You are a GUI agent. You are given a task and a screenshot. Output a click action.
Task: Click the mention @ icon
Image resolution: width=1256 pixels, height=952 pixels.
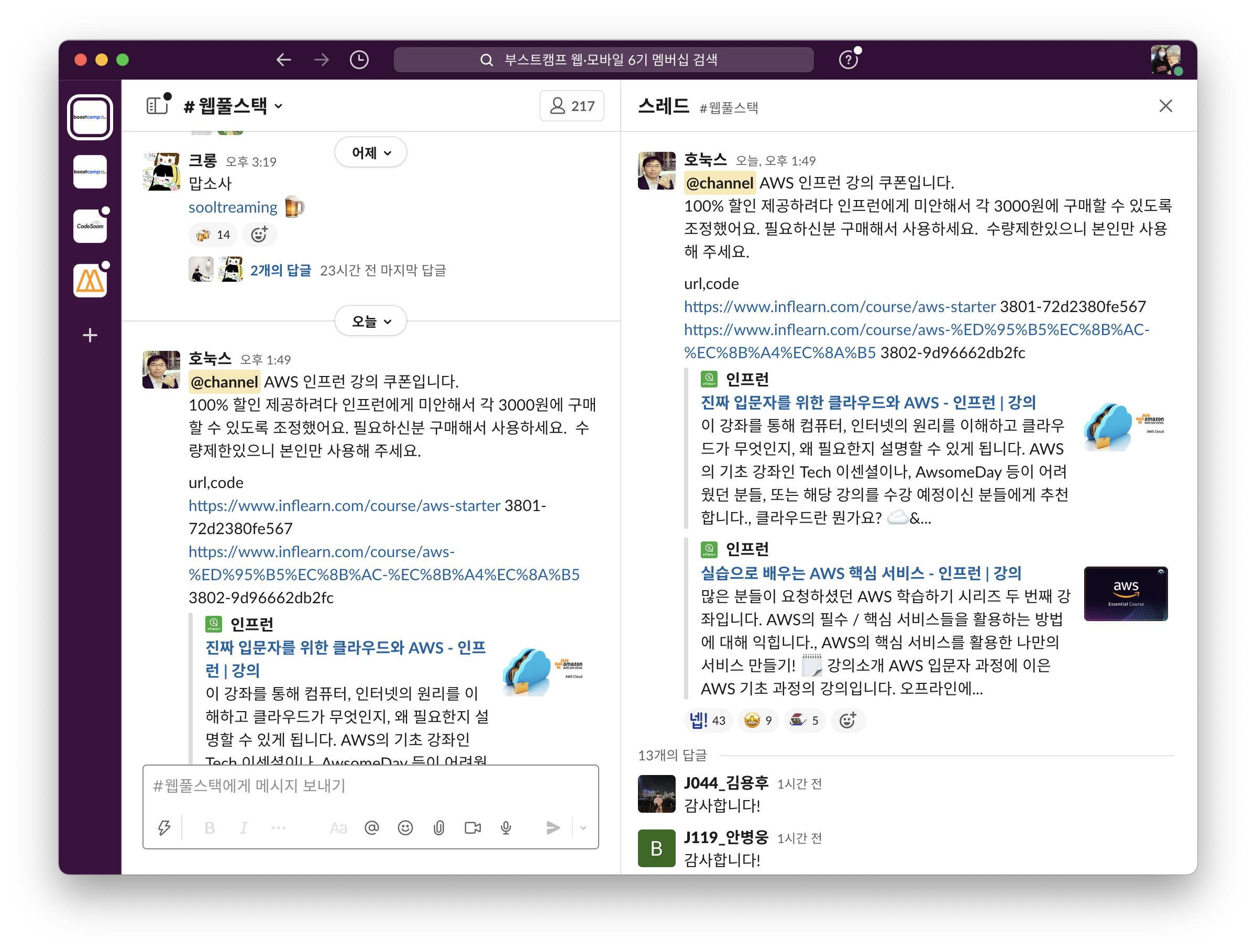point(371,828)
